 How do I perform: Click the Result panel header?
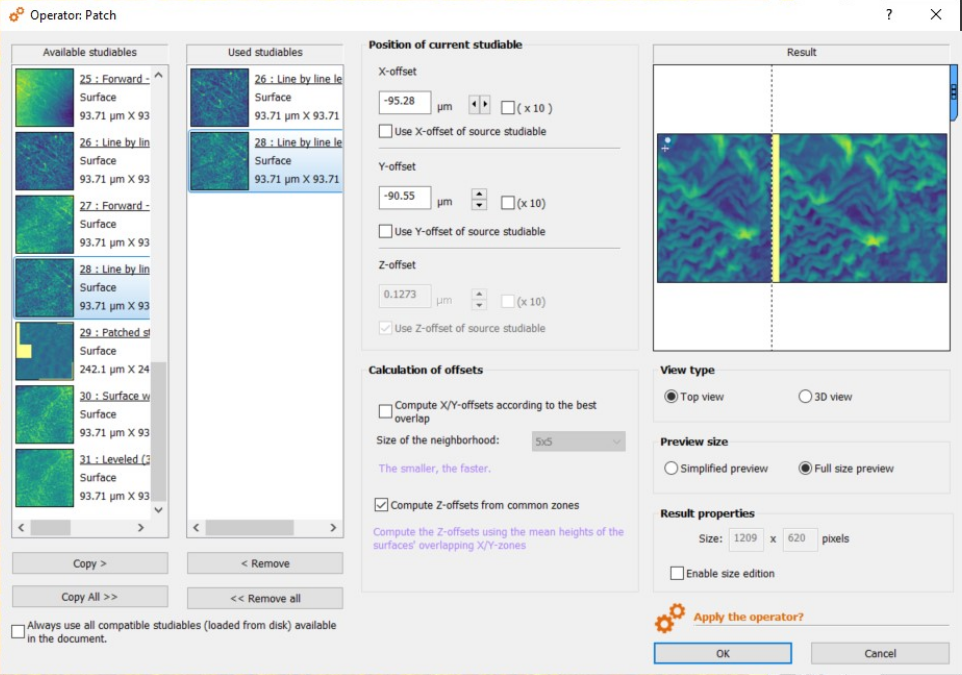coord(801,53)
